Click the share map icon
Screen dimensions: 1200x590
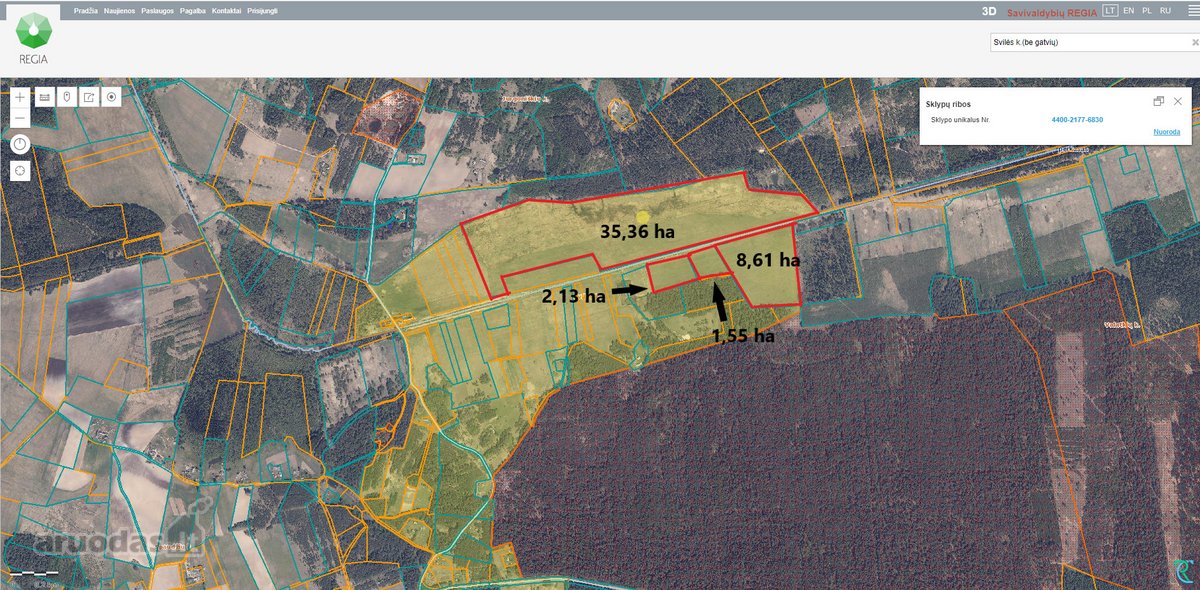(x=89, y=97)
